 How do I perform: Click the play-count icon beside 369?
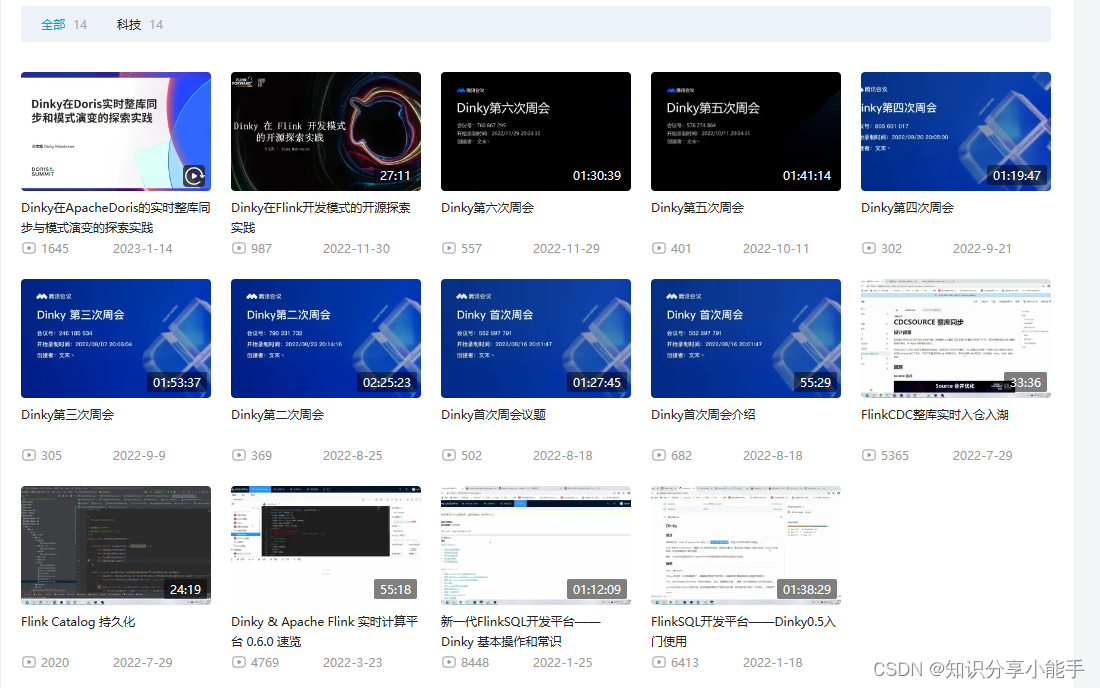[x=239, y=455]
